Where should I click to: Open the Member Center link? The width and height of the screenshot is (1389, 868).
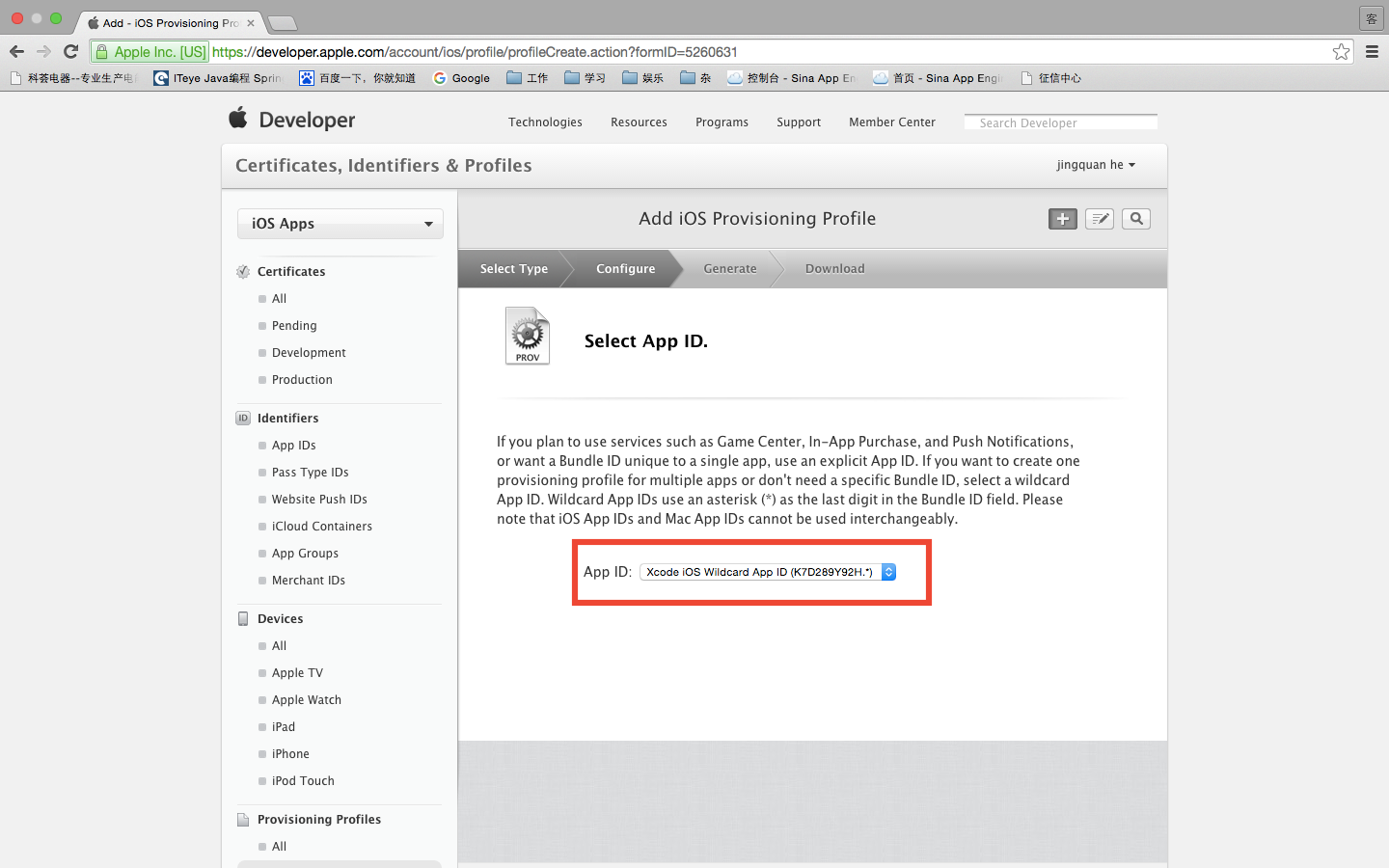[x=892, y=122]
